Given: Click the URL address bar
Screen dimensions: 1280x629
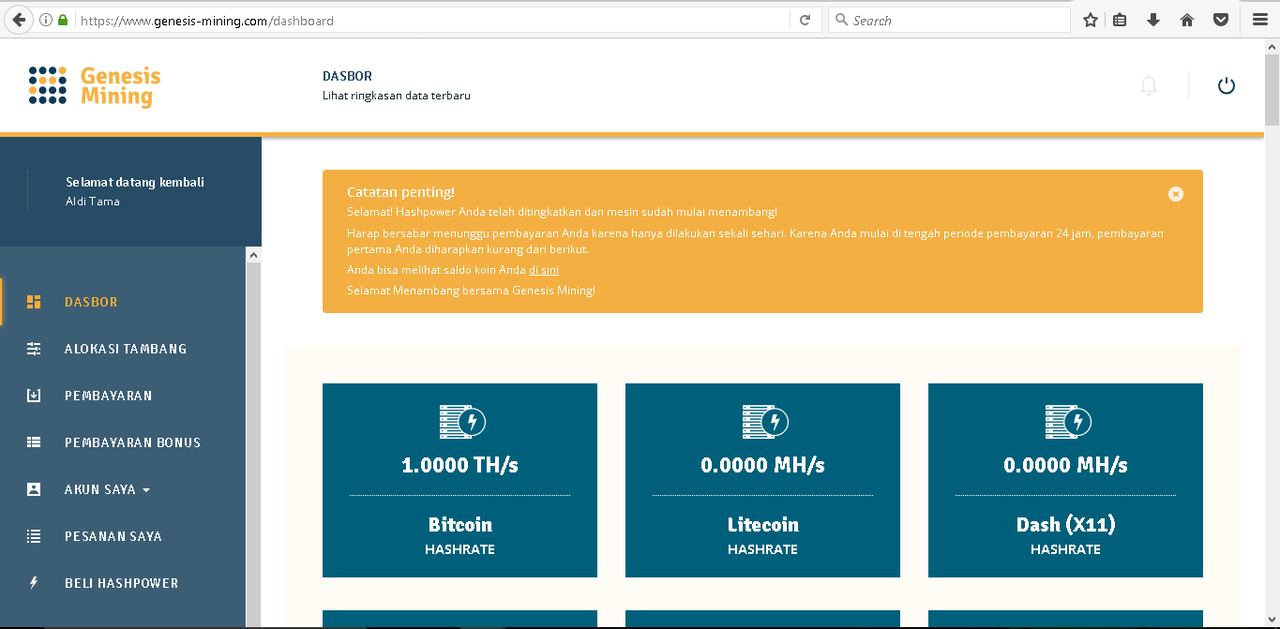Looking at the screenshot, I should click(x=430, y=20).
